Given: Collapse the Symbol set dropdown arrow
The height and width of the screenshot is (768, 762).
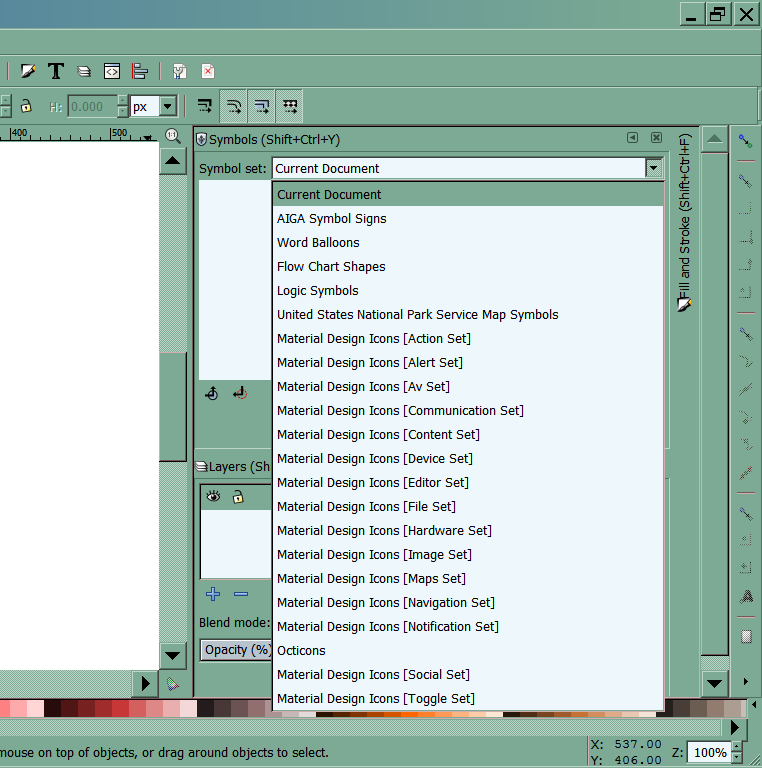Looking at the screenshot, I should tap(653, 168).
